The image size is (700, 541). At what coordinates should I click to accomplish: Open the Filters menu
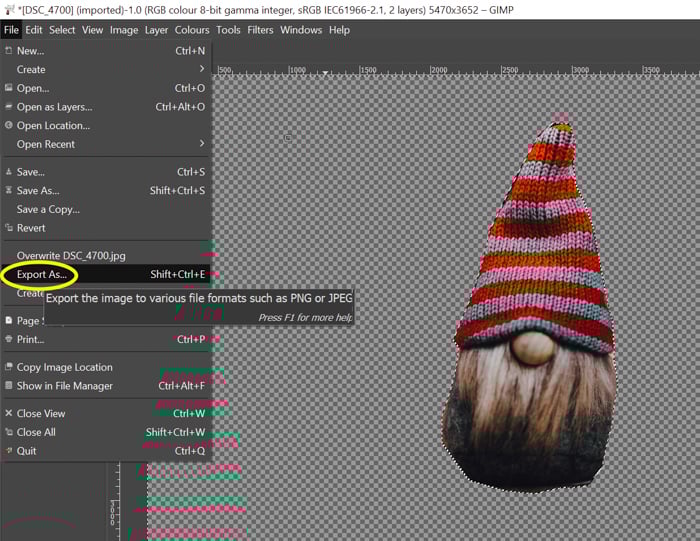pos(260,30)
